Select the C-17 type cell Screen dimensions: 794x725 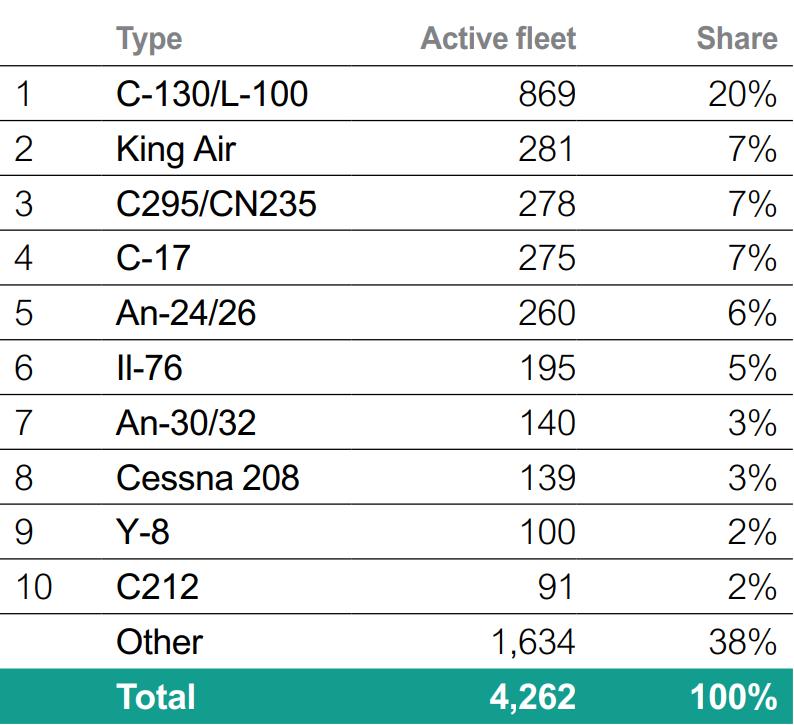coord(153,258)
